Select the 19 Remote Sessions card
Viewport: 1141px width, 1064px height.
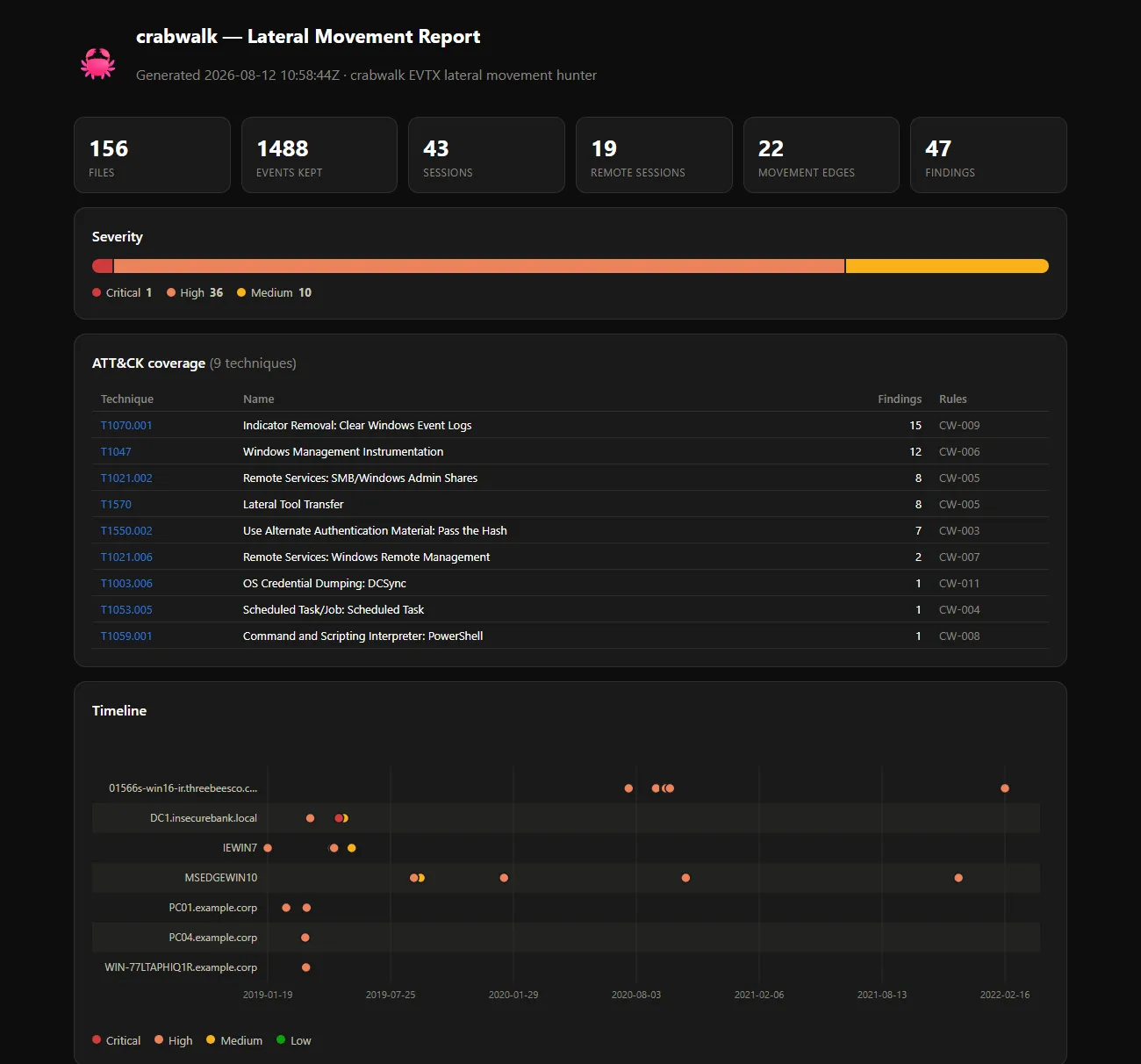tap(654, 155)
